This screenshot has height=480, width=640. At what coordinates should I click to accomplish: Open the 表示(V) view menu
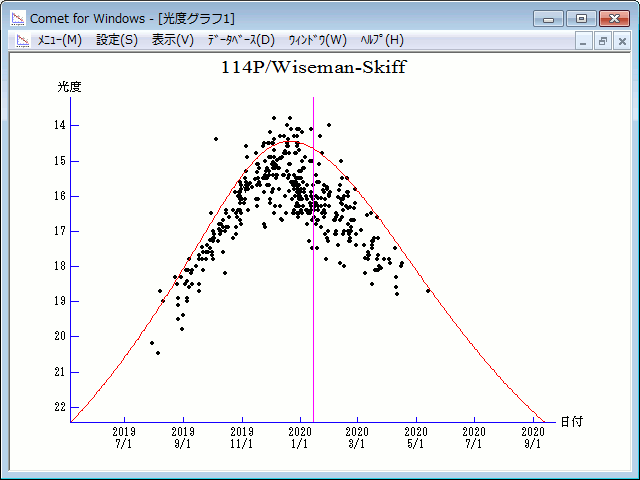(172, 40)
